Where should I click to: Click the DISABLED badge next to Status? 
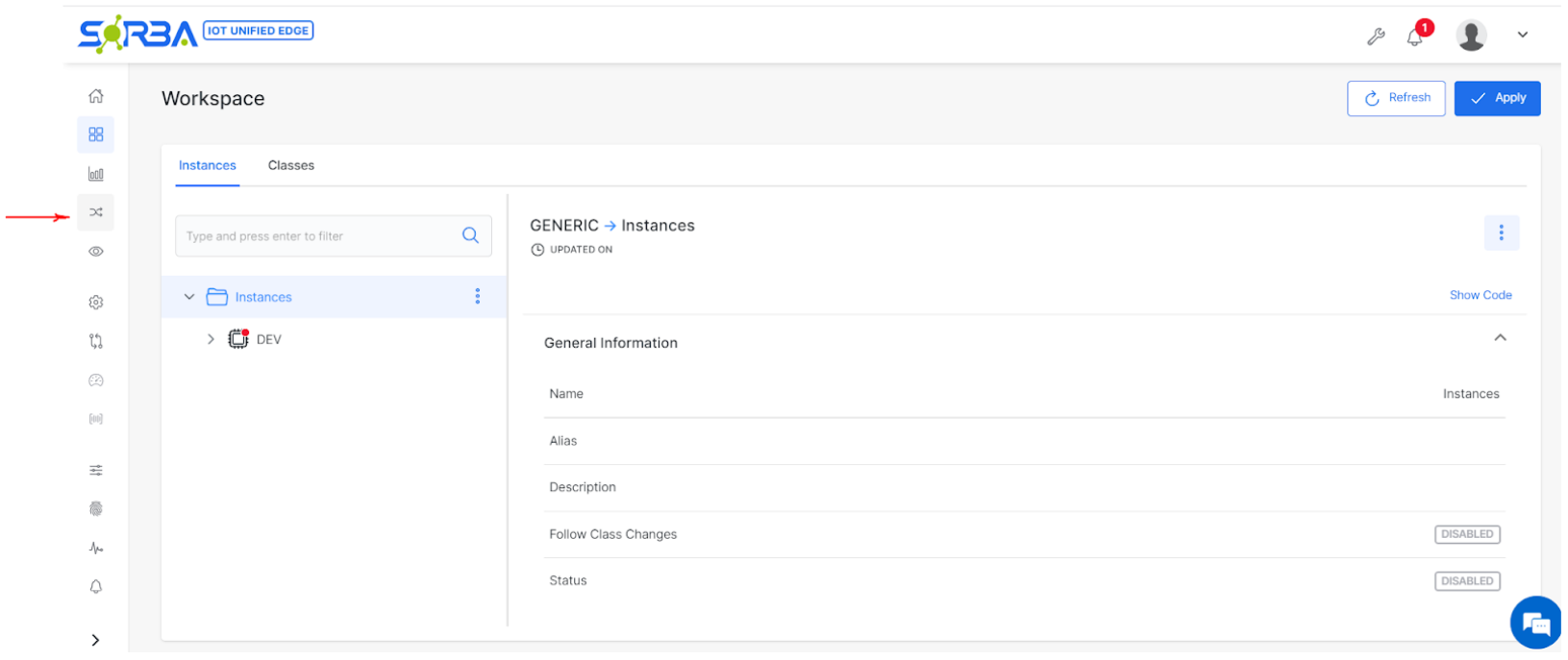(1467, 581)
